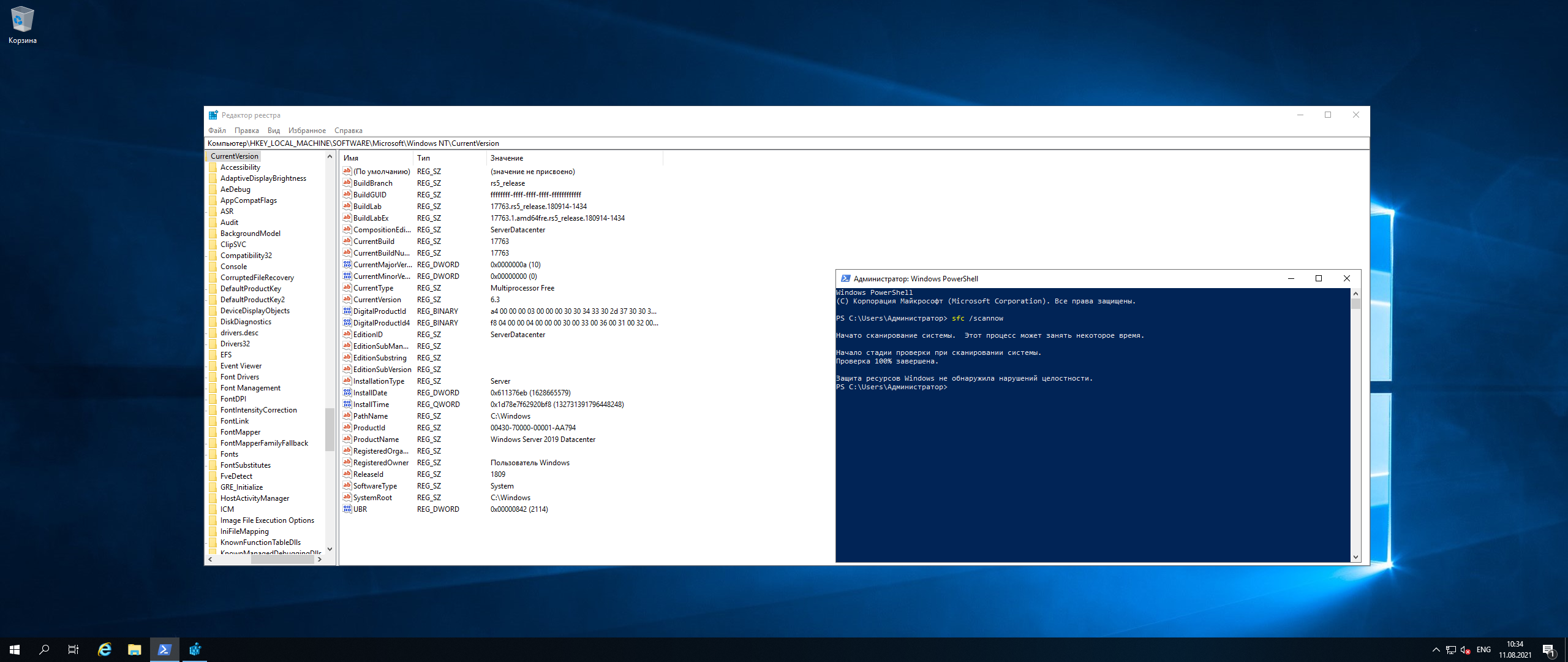1568x662 pixels.
Task: Click PowerShell scrollbar down arrow
Action: pyautogui.click(x=1355, y=557)
